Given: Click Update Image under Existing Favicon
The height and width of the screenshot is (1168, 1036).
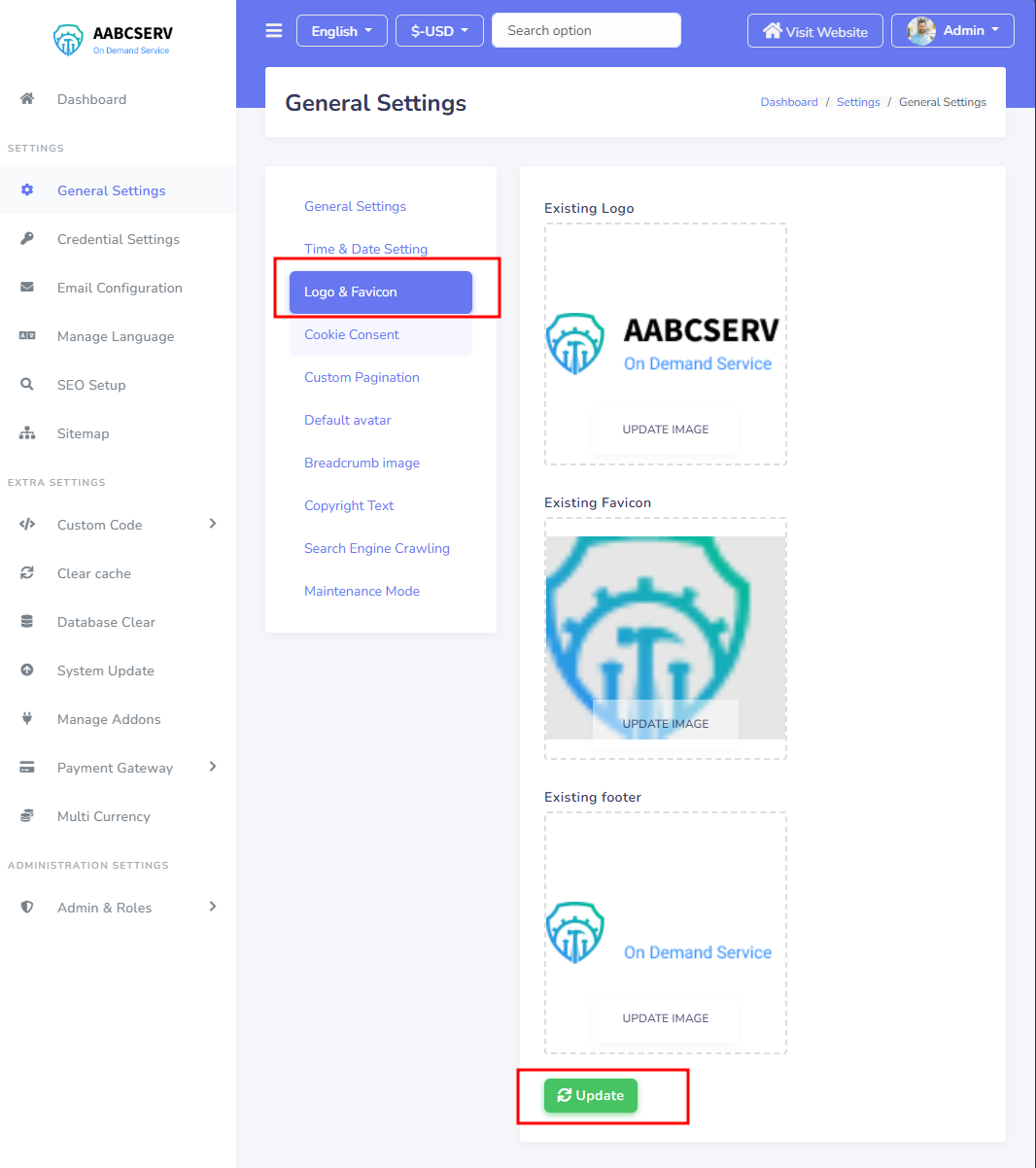Looking at the screenshot, I should point(666,724).
